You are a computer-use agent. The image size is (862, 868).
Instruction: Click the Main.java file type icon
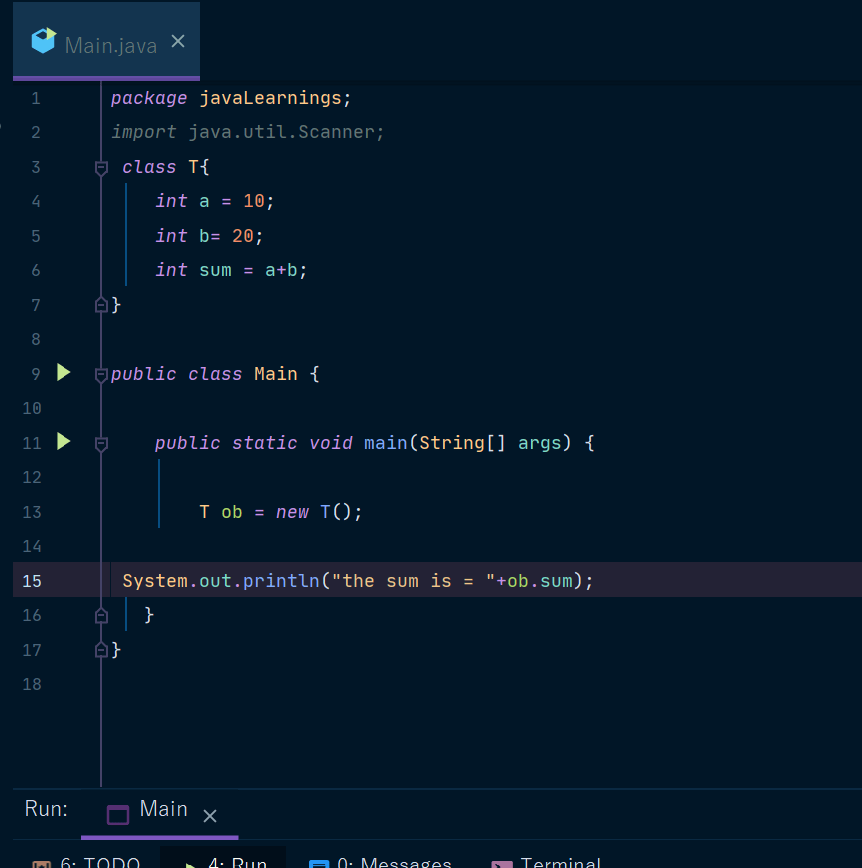coord(44,41)
